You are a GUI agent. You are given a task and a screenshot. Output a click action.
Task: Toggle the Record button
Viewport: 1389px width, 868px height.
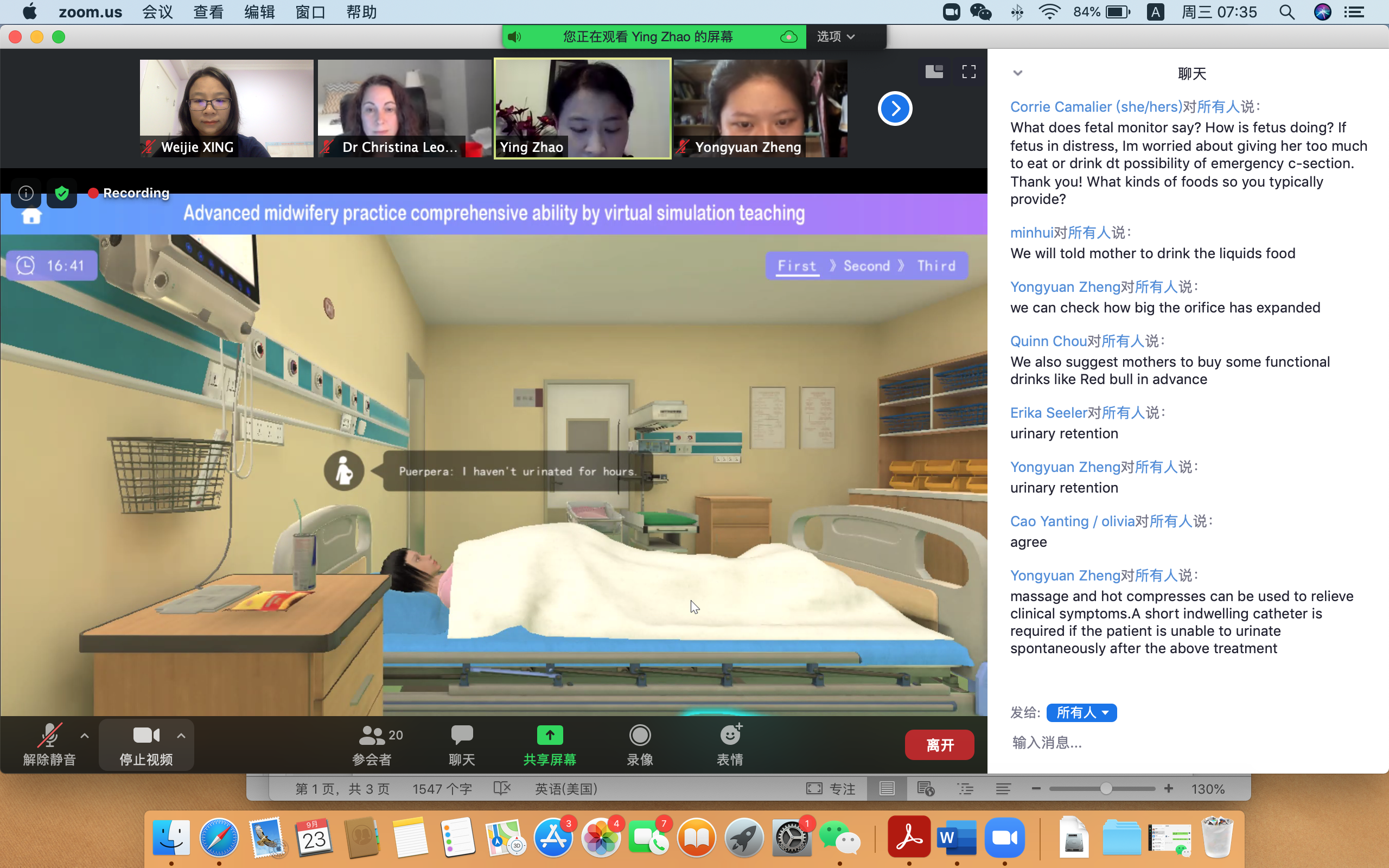click(639, 736)
